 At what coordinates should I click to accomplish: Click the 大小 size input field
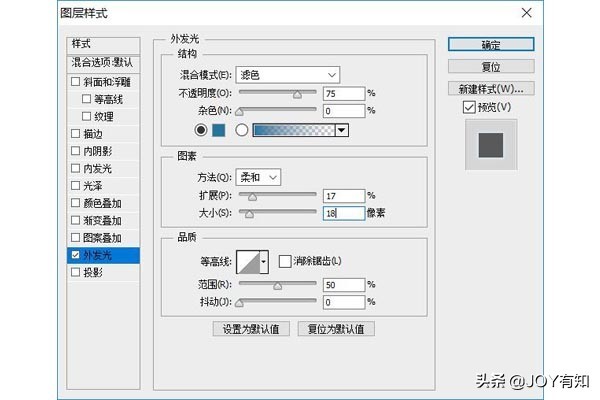[x=342, y=213]
